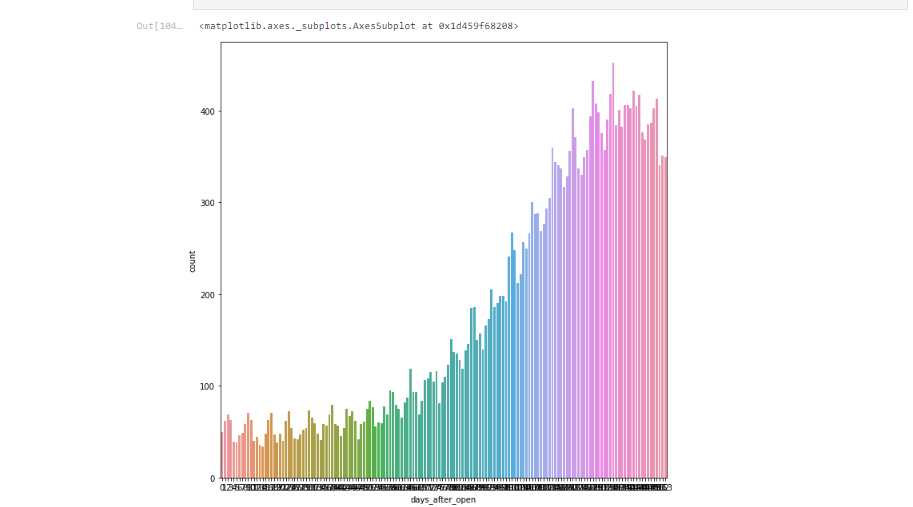Click the overlapping x-axis tick labels row

(443, 487)
